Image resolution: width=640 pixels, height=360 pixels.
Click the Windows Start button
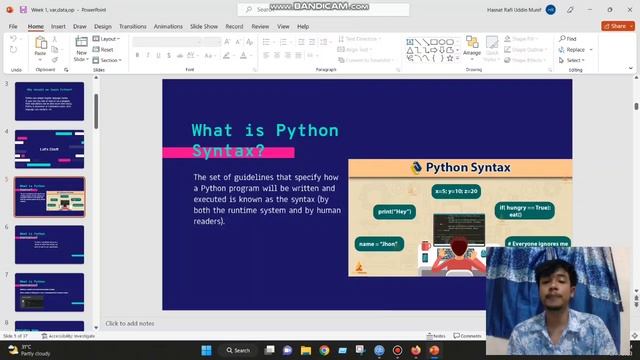(x=207, y=350)
